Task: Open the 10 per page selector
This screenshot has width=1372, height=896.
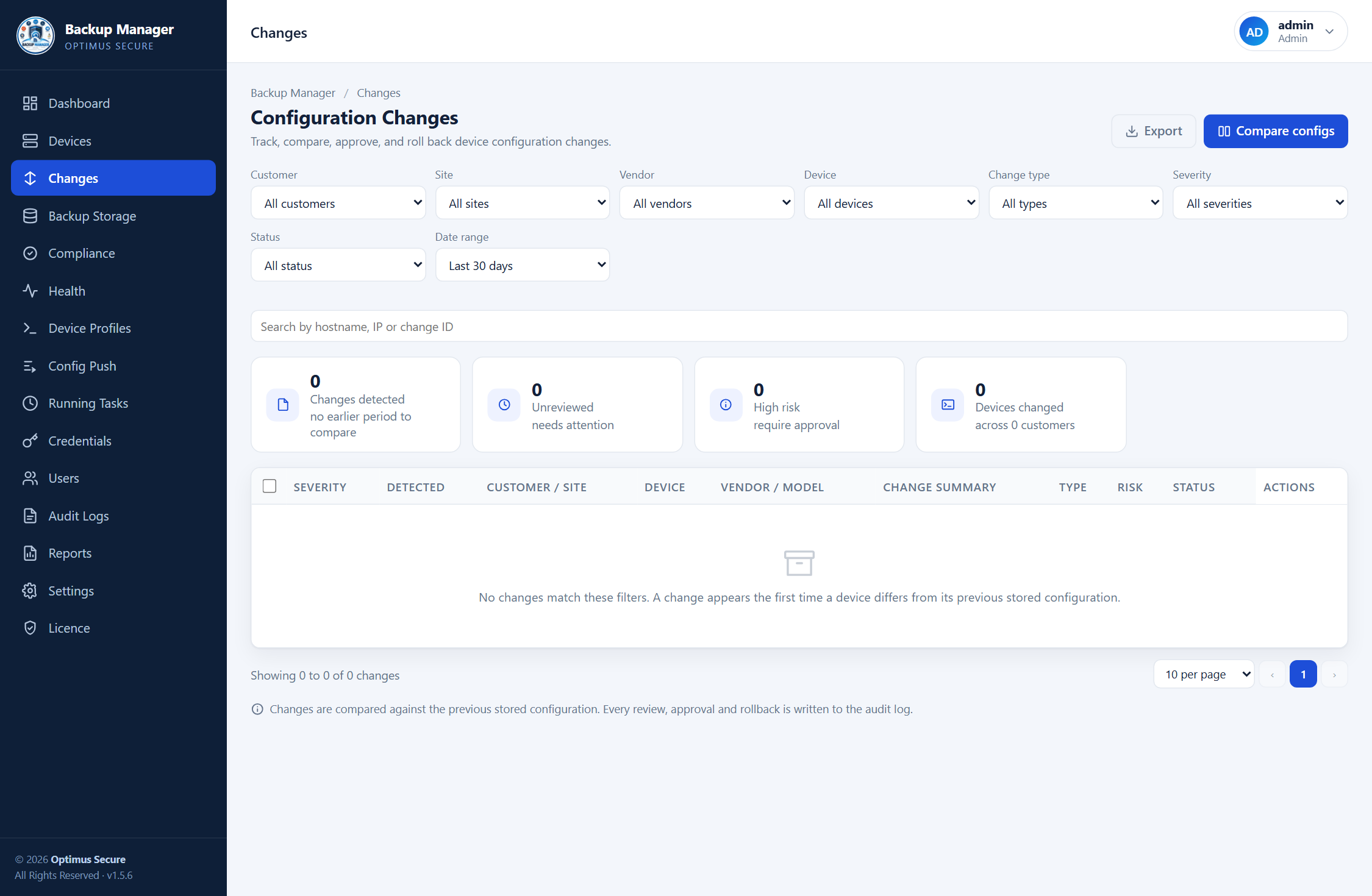Action: click(x=1204, y=674)
